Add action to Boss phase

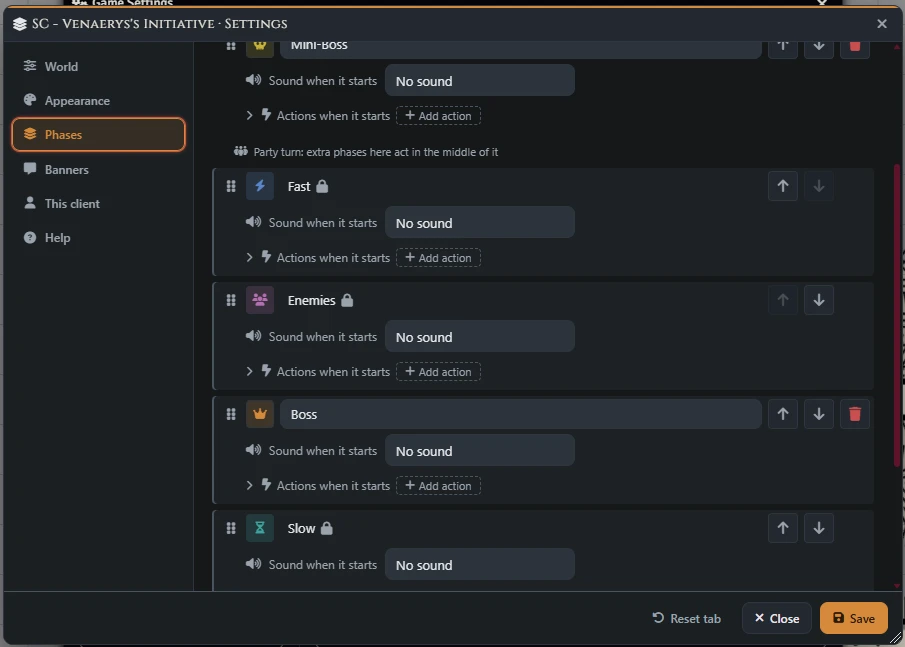point(438,485)
